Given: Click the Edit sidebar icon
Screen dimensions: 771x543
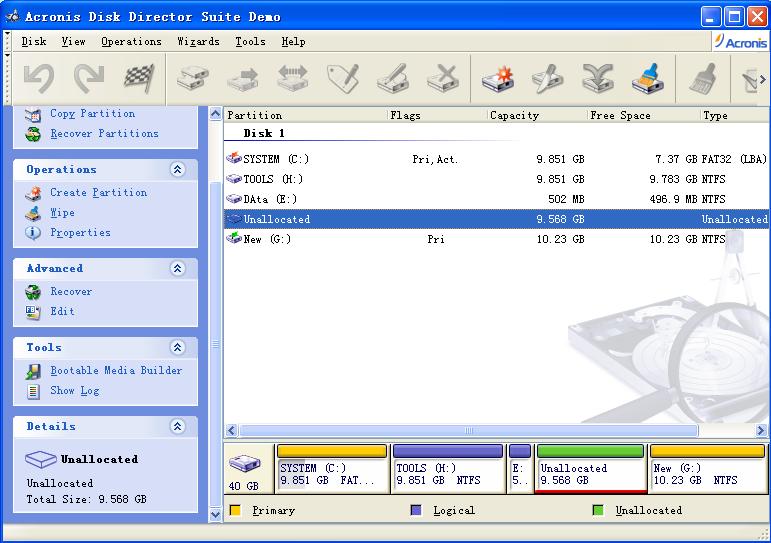Looking at the screenshot, I should 33,312.
